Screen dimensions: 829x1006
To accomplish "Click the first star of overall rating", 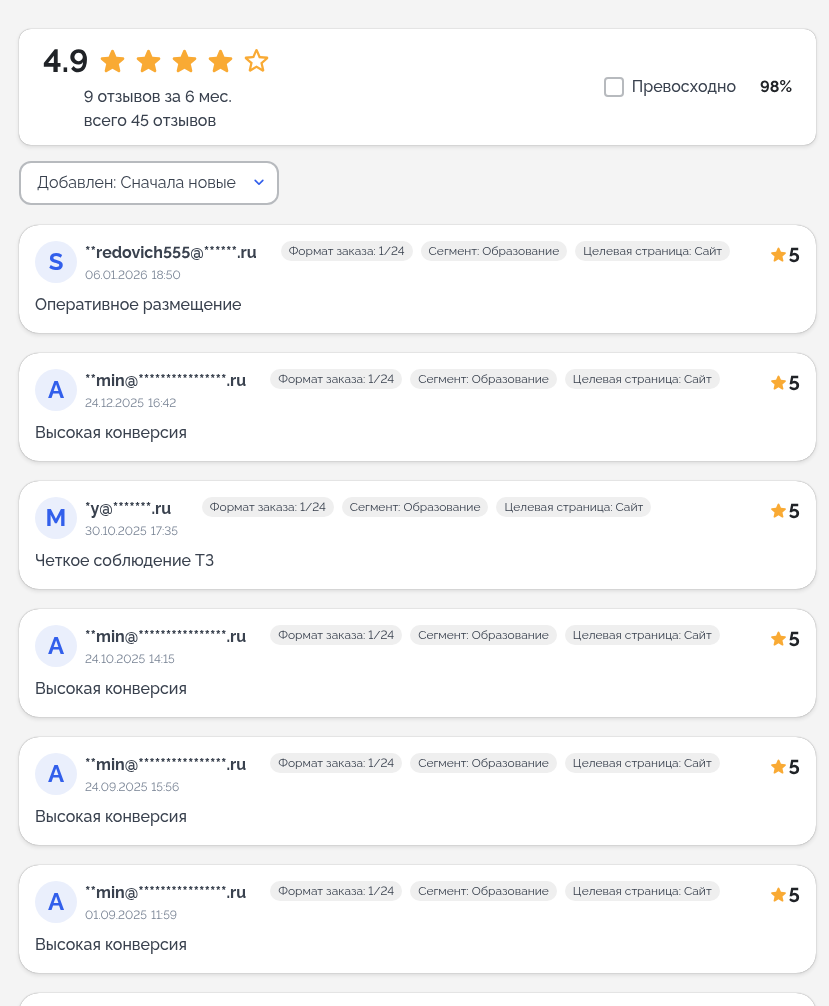I will point(113,62).
